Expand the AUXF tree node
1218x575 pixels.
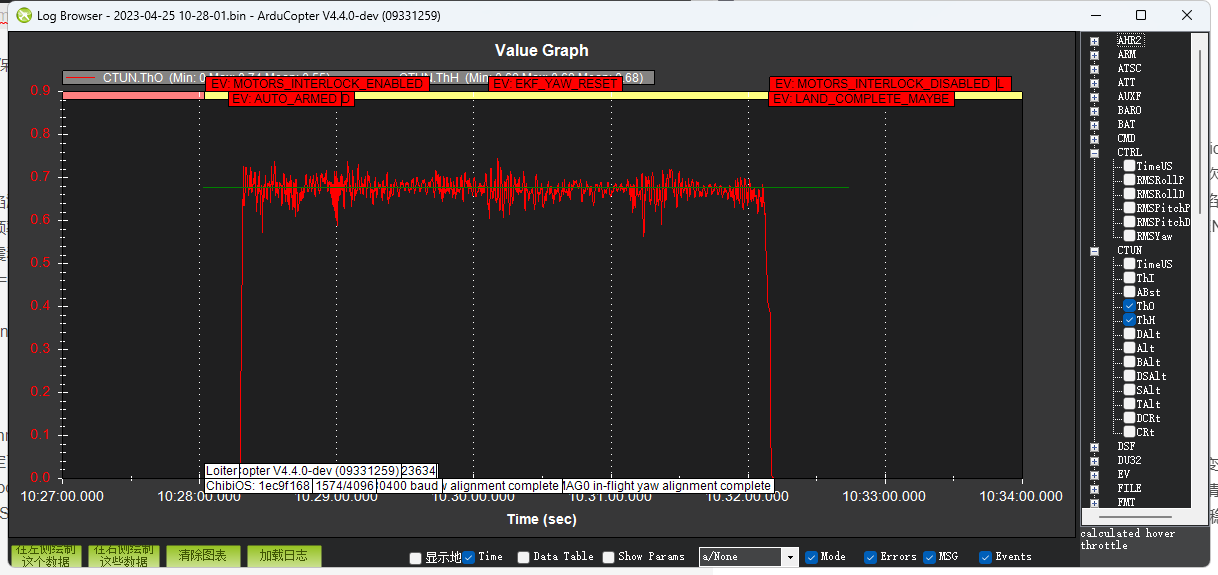tap(1095, 97)
